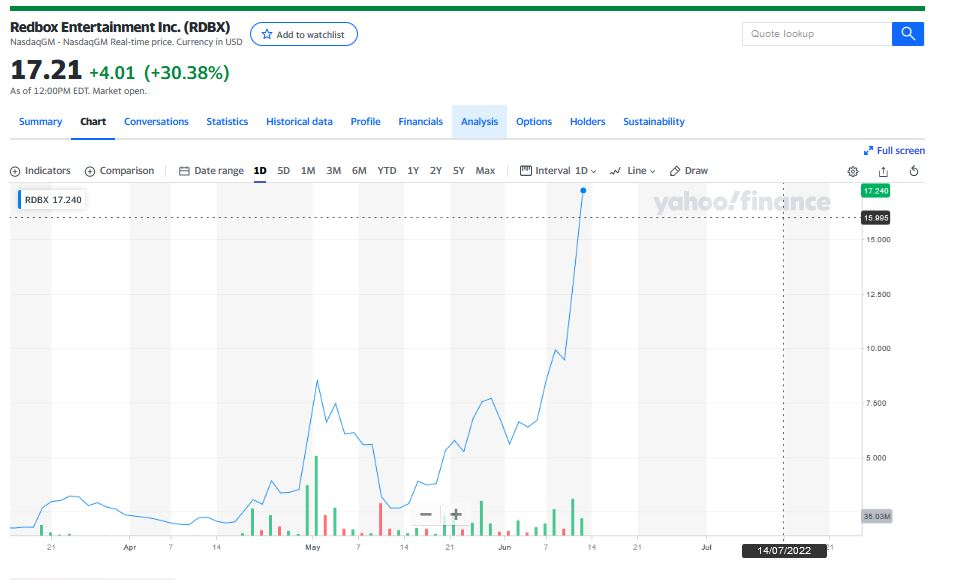The width and height of the screenshot is (967, 580).
Task: Open the Historical data tab
Action: (299, 122)
